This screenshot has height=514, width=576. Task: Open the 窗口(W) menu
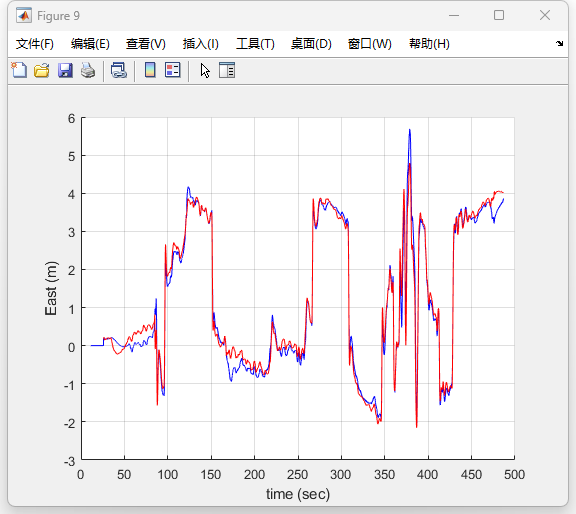pyautogui.click(x=369, y=44)
